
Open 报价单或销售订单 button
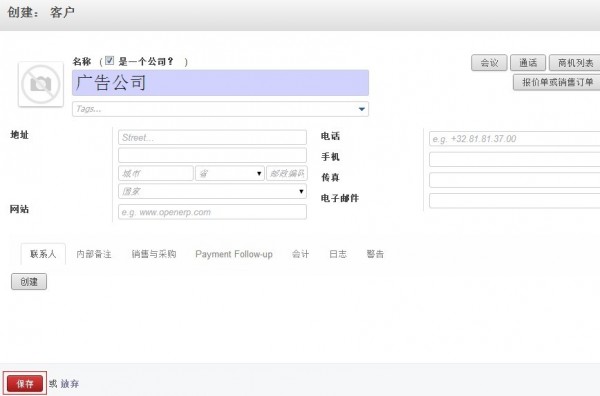[557, 82]
